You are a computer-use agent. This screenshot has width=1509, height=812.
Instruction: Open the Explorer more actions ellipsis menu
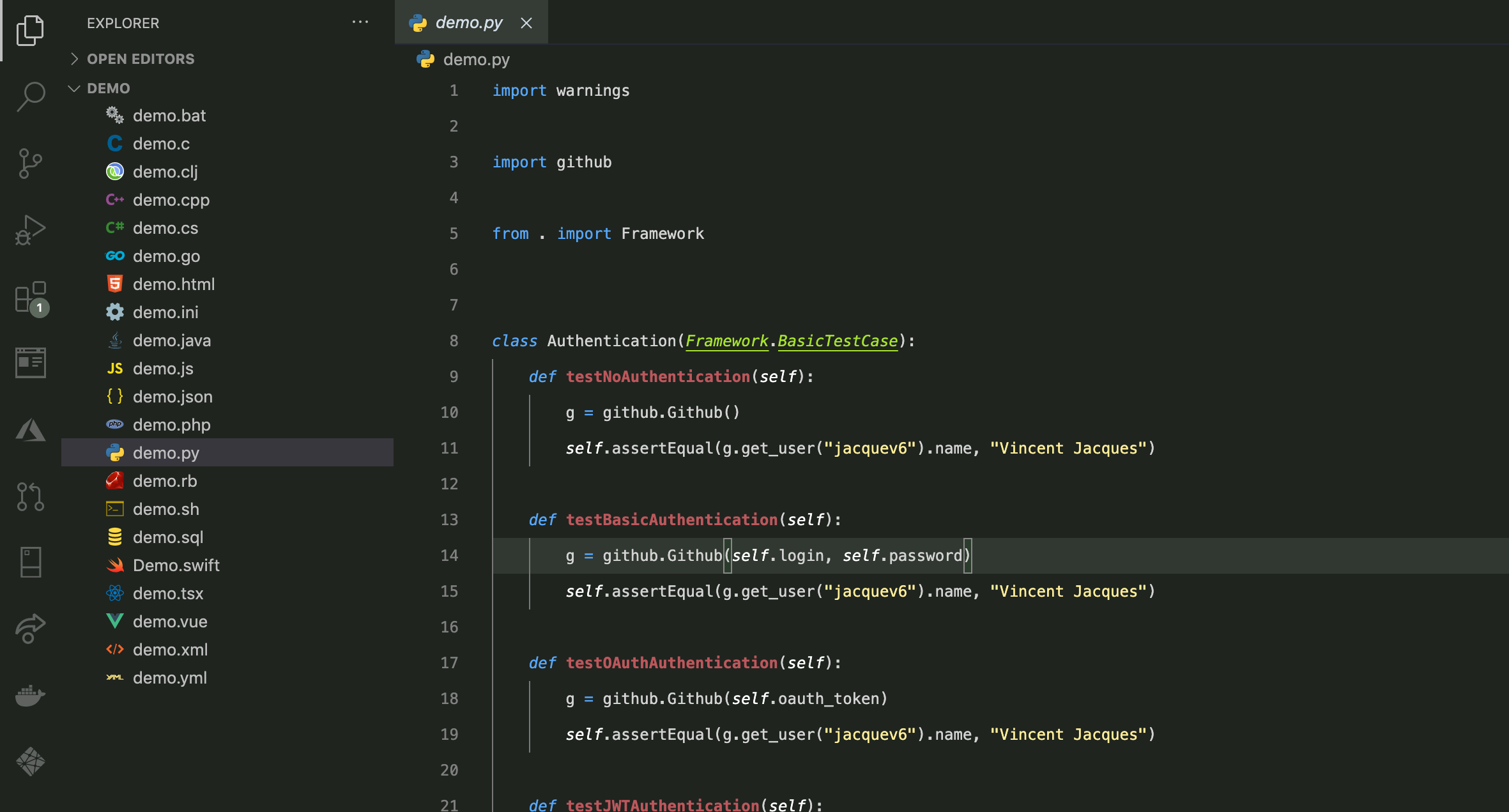click(x=361, y=22)
